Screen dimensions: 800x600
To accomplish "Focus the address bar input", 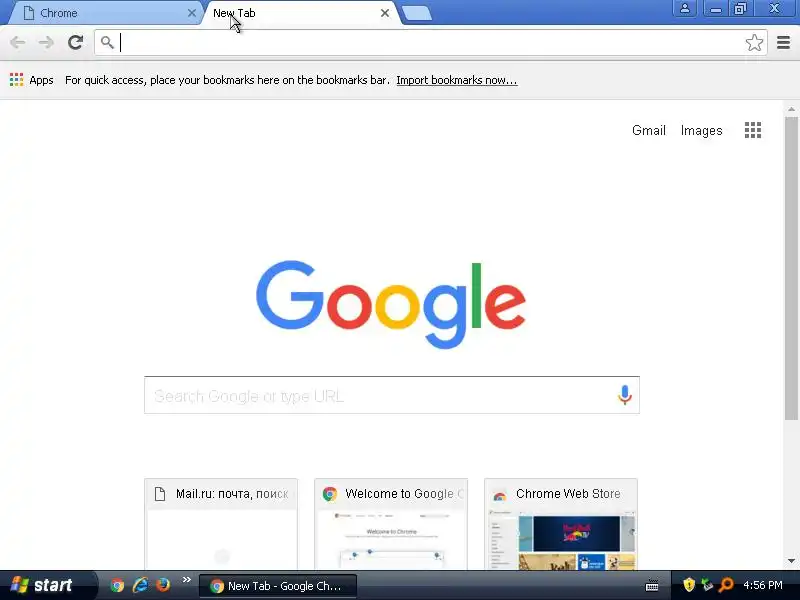I will [x=430, y=42].
